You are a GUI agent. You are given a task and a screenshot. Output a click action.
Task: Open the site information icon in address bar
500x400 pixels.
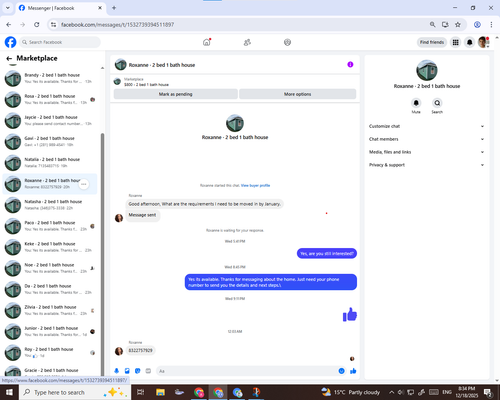pos(53,25)
